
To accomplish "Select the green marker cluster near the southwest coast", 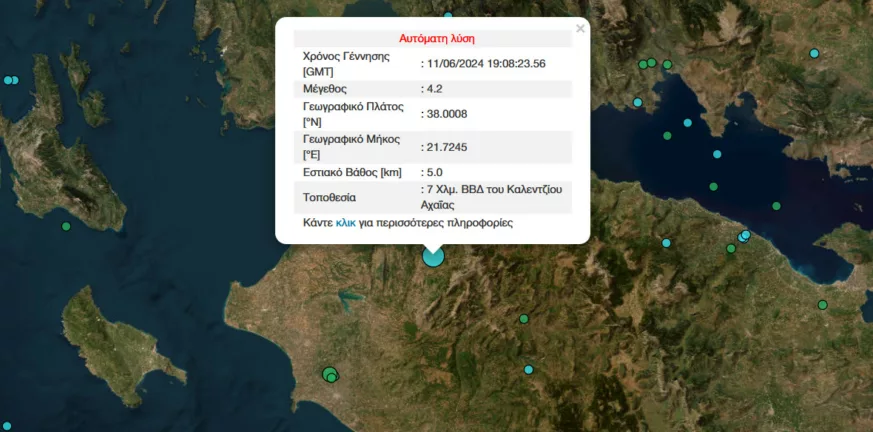I will click(330, 375).
